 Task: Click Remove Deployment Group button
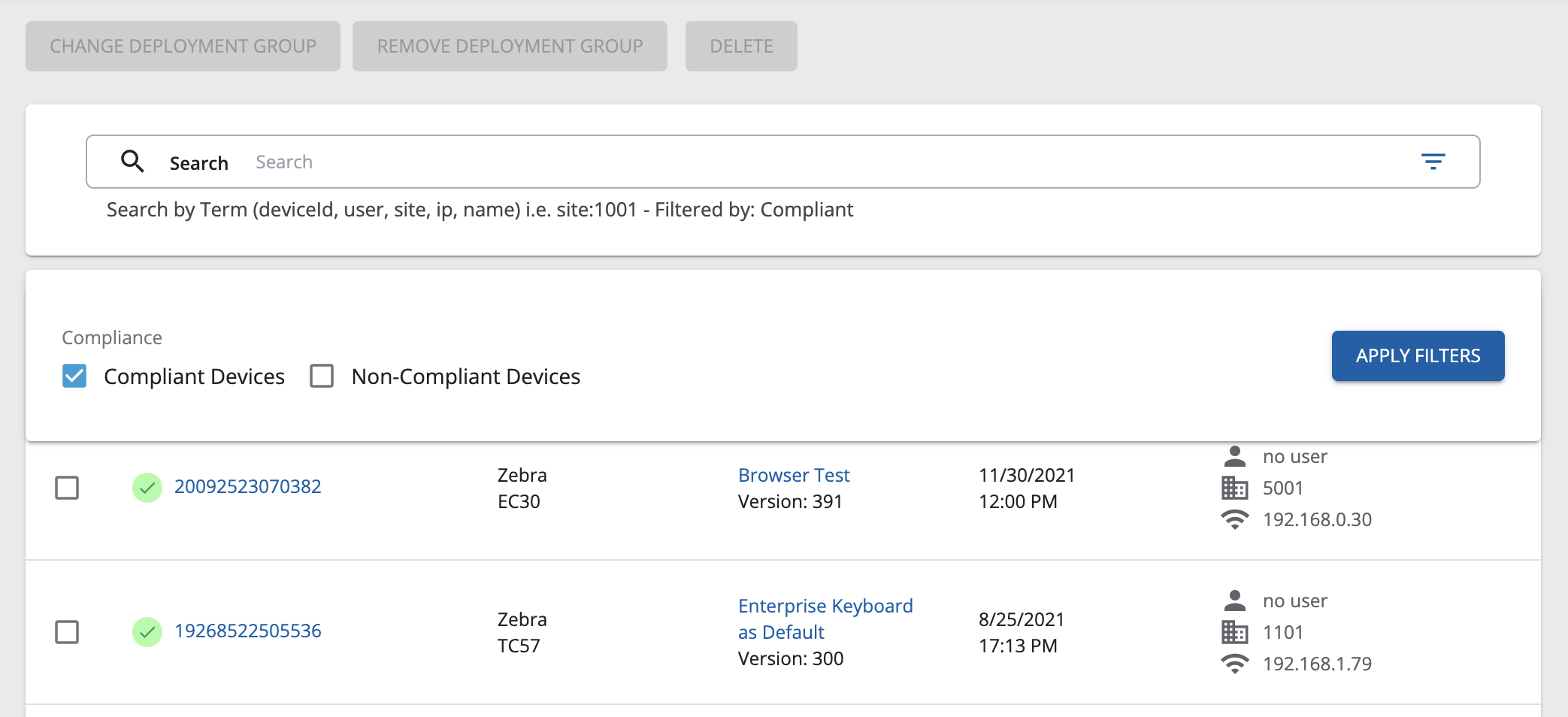point(510,46)
